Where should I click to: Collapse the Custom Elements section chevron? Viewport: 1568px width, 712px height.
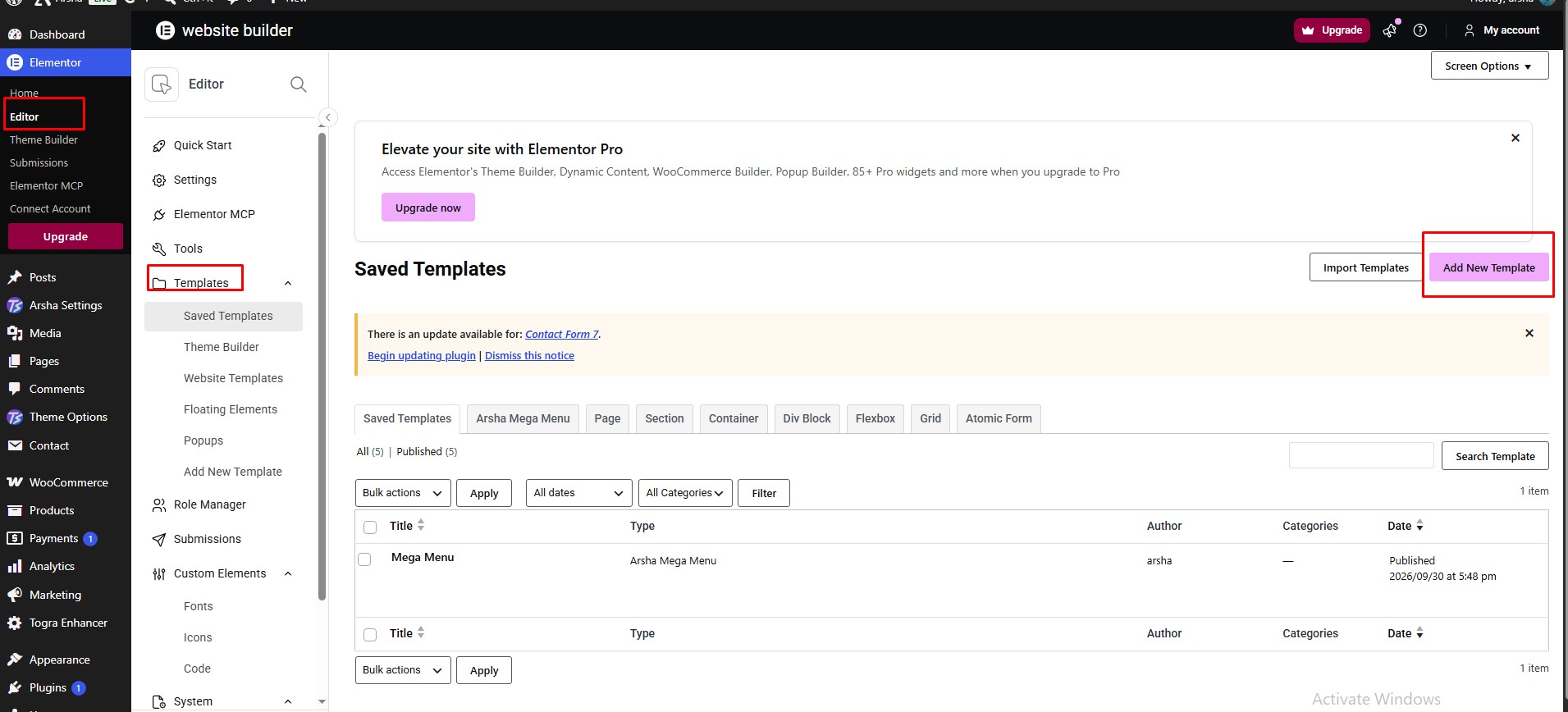pyautogui.click(x=288, y=574)
